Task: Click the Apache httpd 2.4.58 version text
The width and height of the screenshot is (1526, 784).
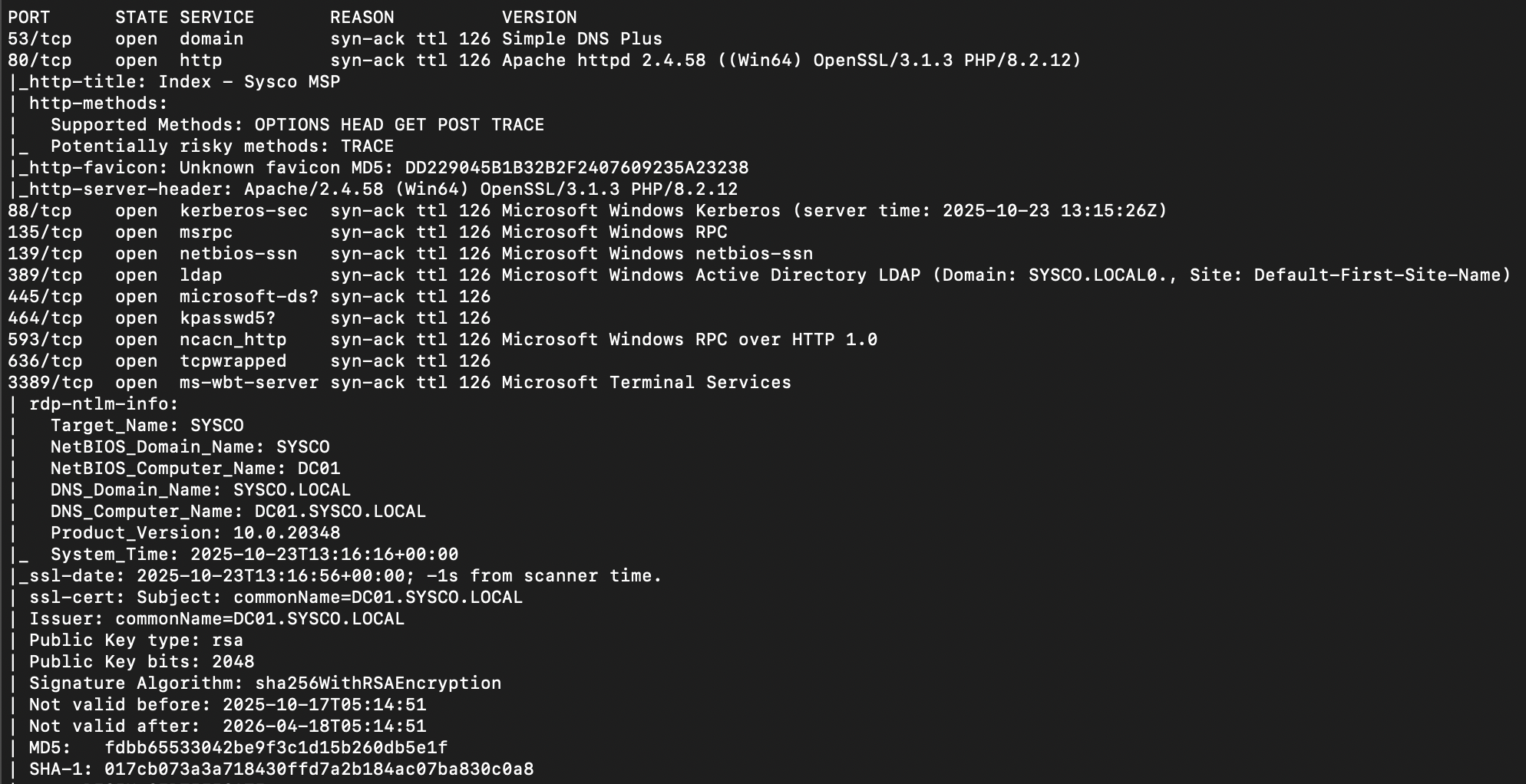Action: tap(603, 60)
